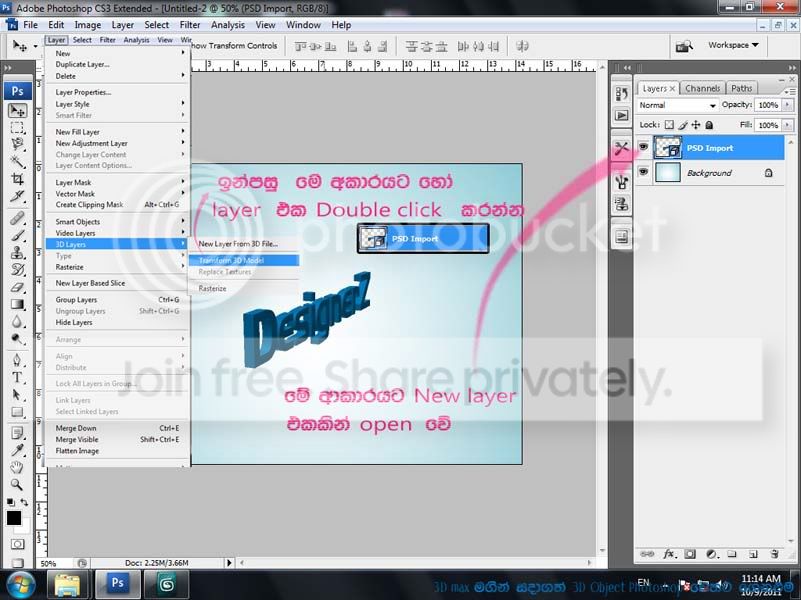This screenshot has width=801, height=600.
Task: Open the Brushes panel icon in dock
Action: click(622, 181)
